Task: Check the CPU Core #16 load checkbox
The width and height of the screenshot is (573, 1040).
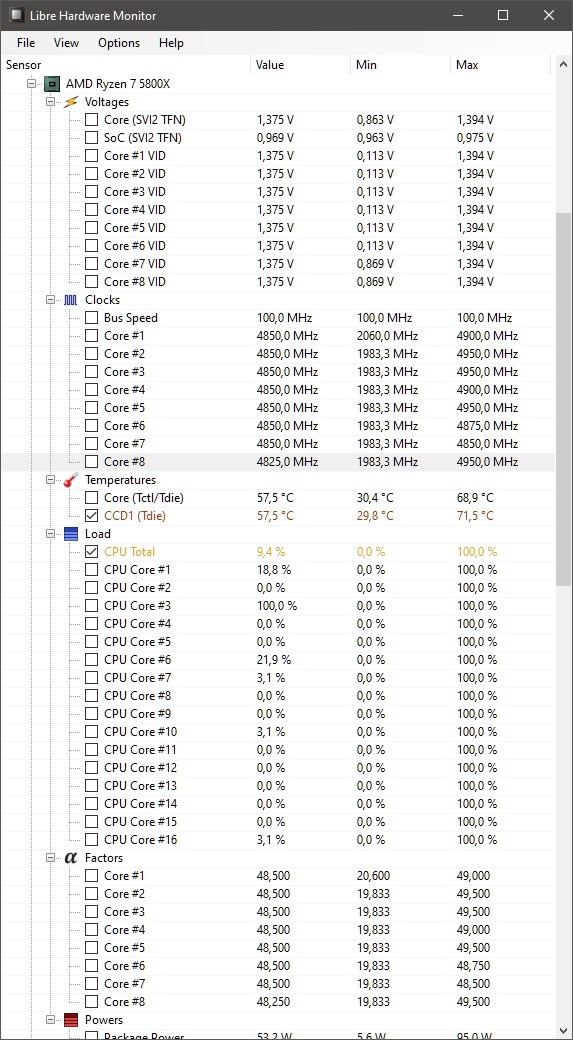Action: [92, 839]
